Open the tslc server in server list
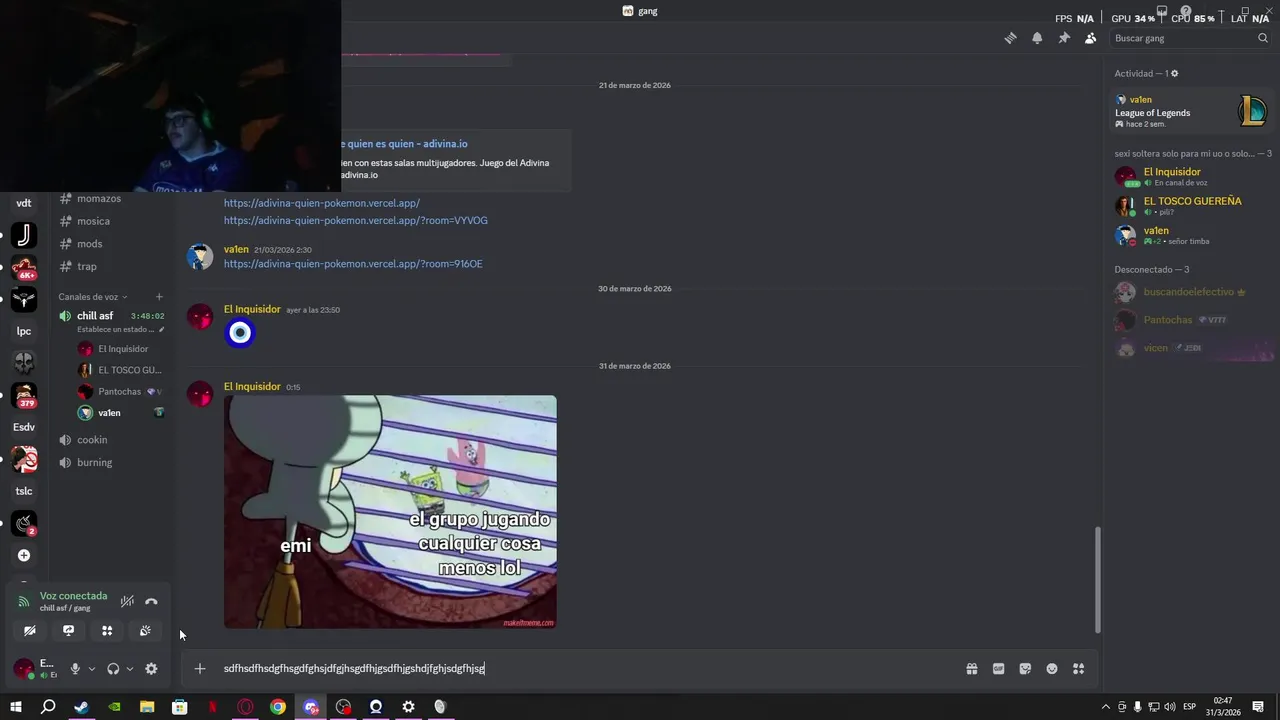This screenshot has height=720, width=1280. click(x=24, y=491)
